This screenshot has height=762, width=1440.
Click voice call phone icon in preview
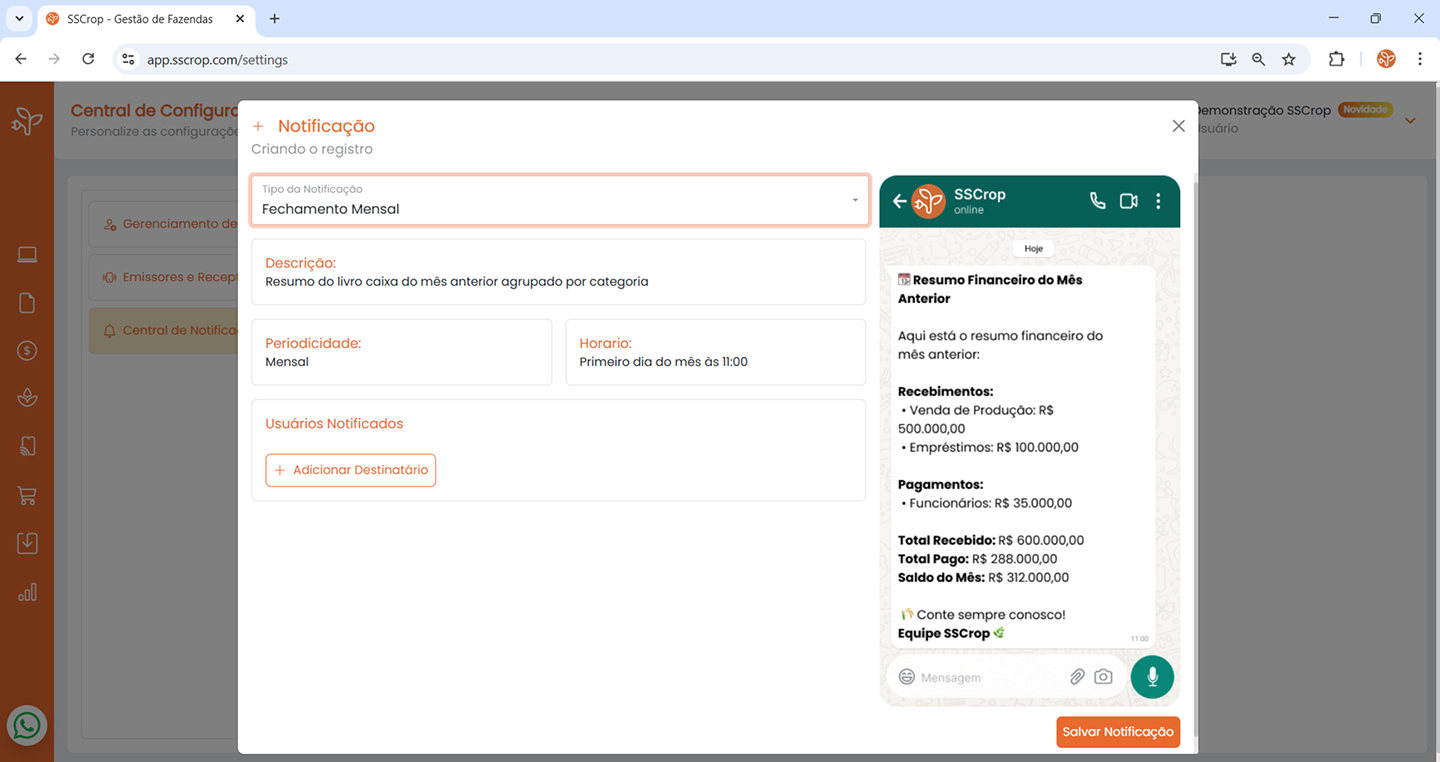pos(1097,201)
